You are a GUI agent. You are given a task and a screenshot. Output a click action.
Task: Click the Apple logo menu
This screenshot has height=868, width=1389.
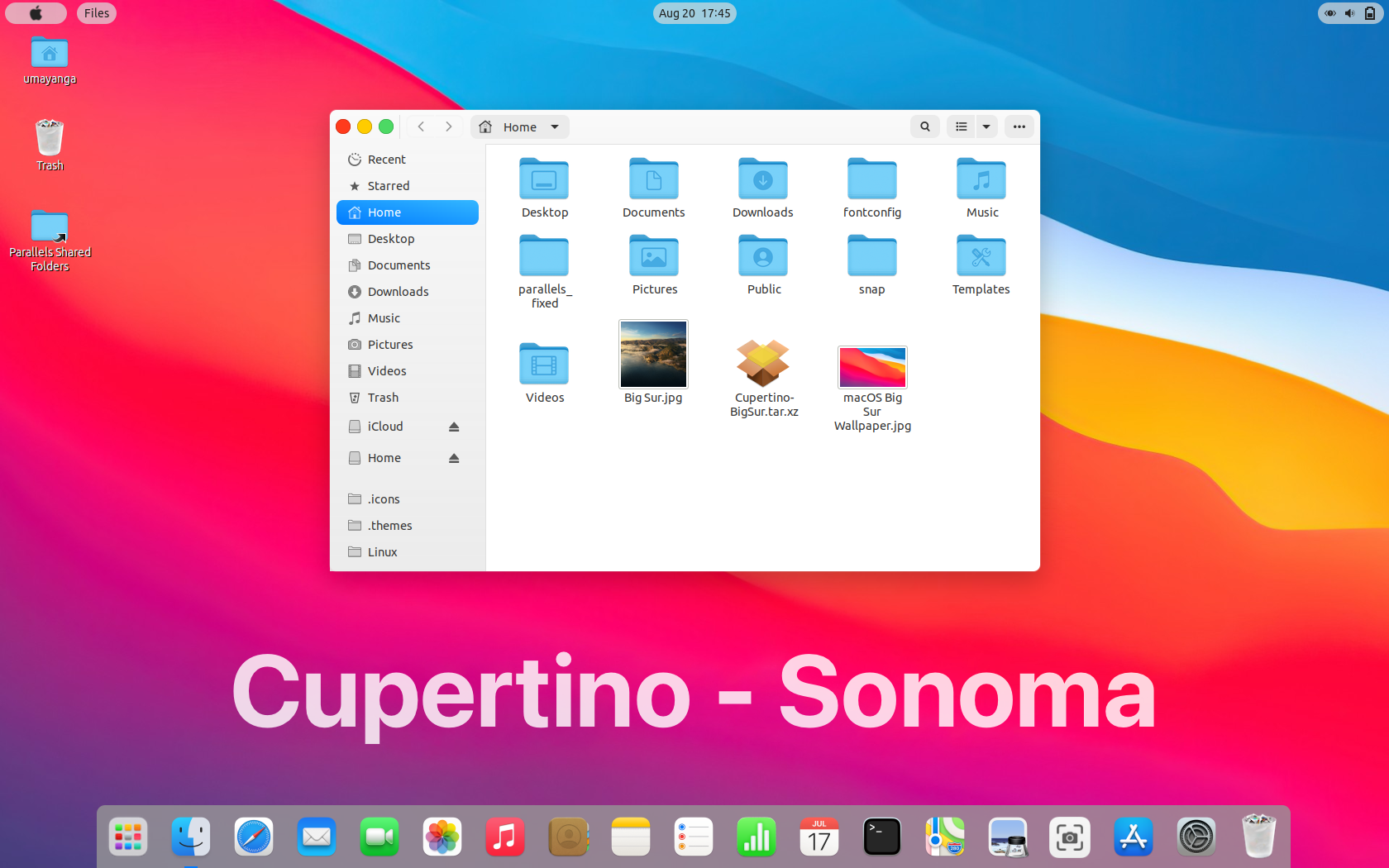click(x=36, y=13)
